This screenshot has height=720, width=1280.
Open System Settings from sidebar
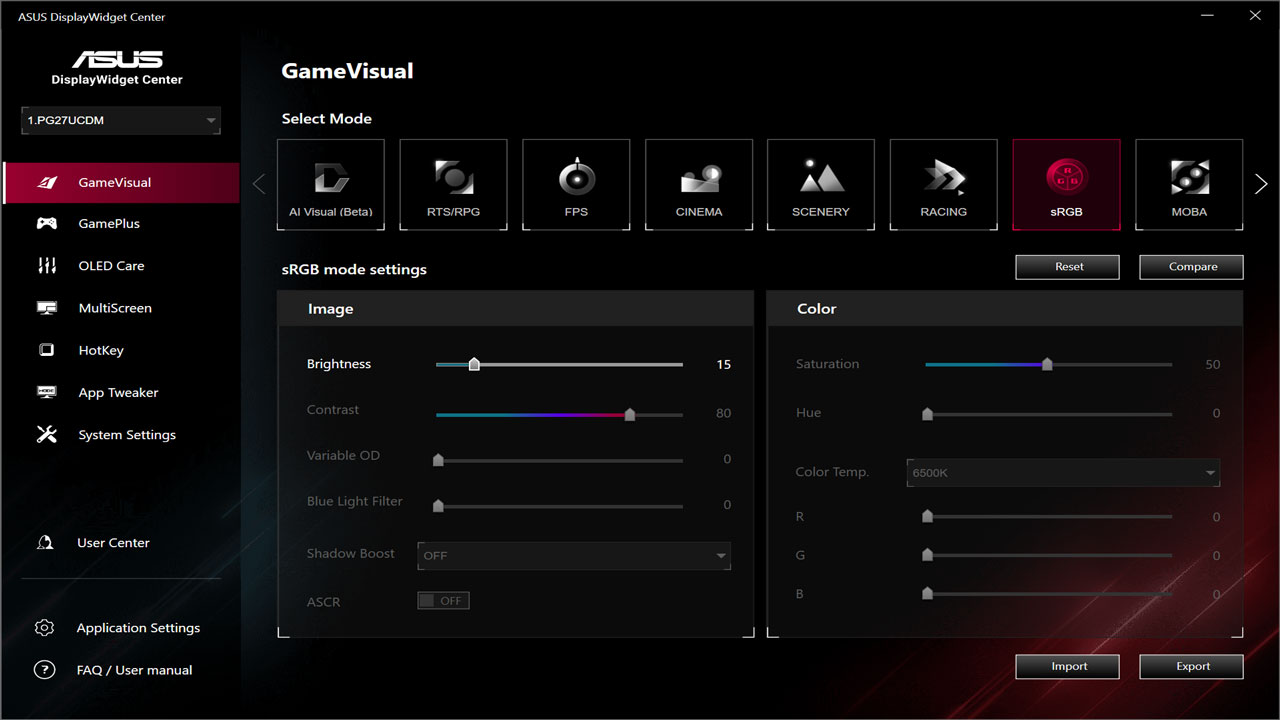point(127,435)
